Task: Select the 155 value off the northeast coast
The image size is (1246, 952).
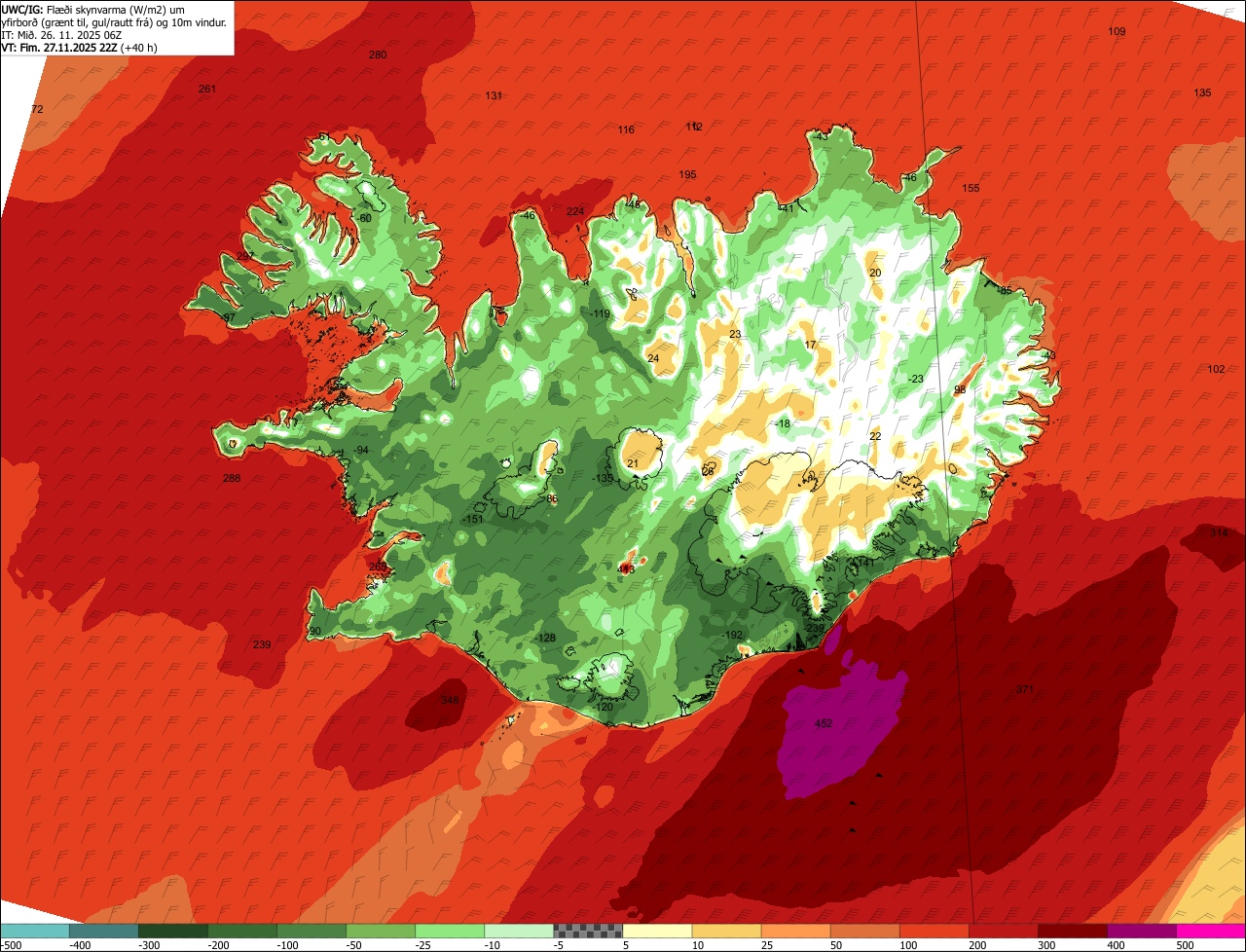Action: point(971,188)
